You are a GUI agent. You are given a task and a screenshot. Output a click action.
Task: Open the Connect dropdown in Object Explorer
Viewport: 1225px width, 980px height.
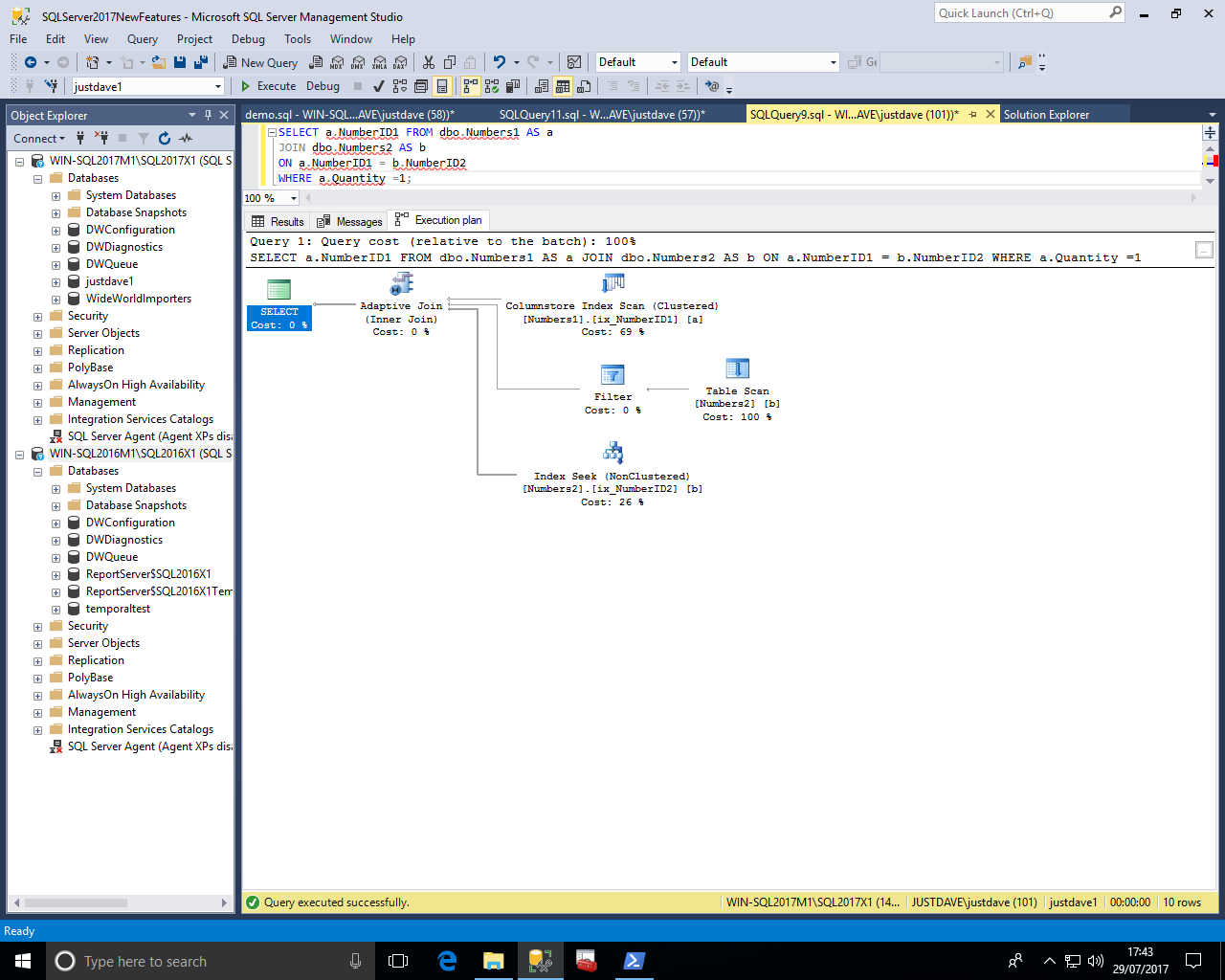(x=39, y=139)
